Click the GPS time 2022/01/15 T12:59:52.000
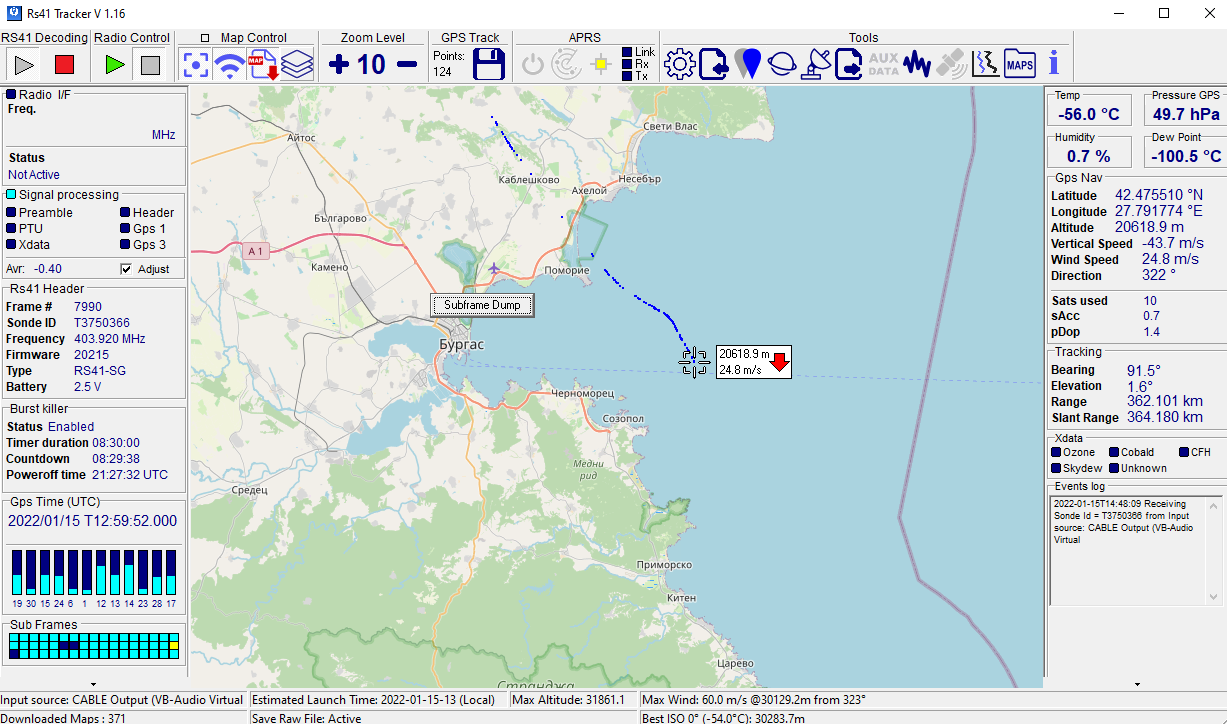Image resolution: width=1227 pixels, height=724 pixels. pos(93,521)
